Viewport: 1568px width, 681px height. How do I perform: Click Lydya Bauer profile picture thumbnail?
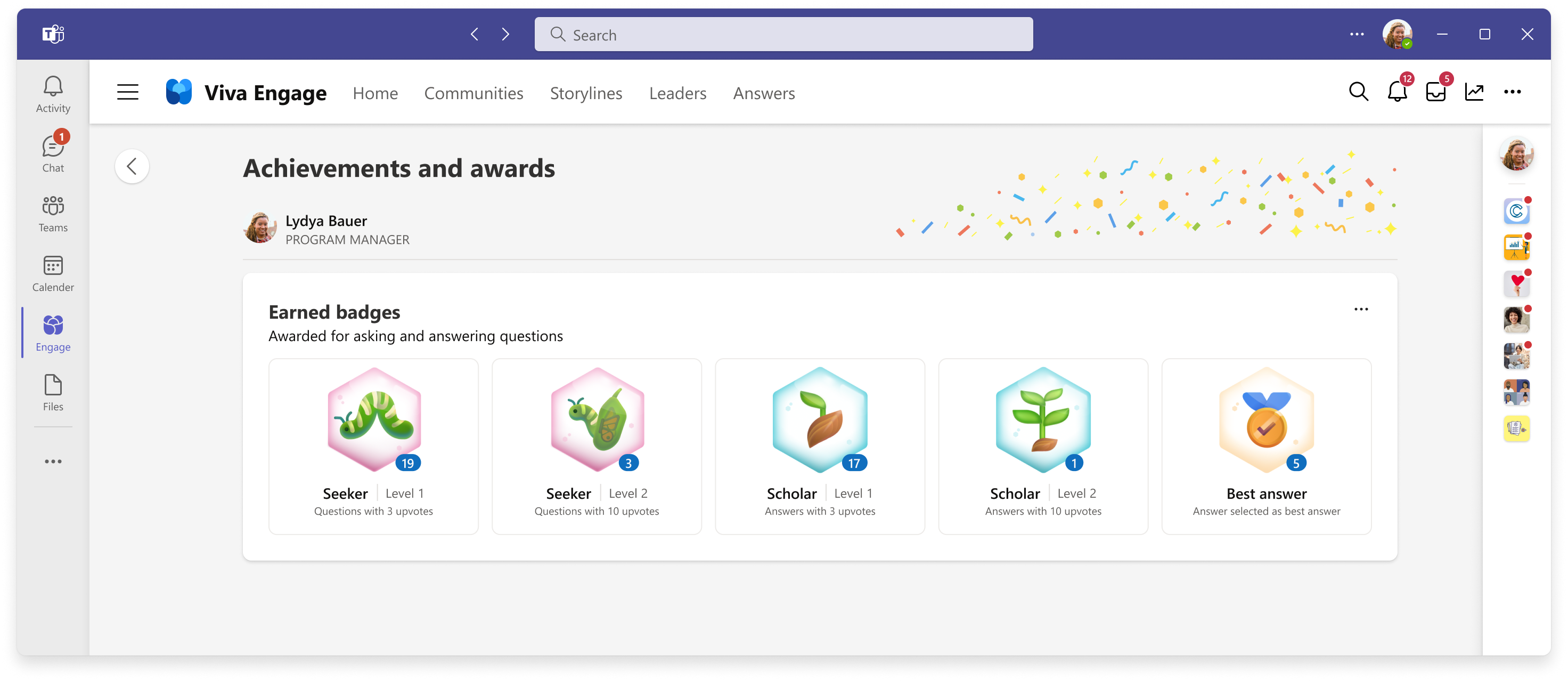pyautogui.click(x=260, y=227)
